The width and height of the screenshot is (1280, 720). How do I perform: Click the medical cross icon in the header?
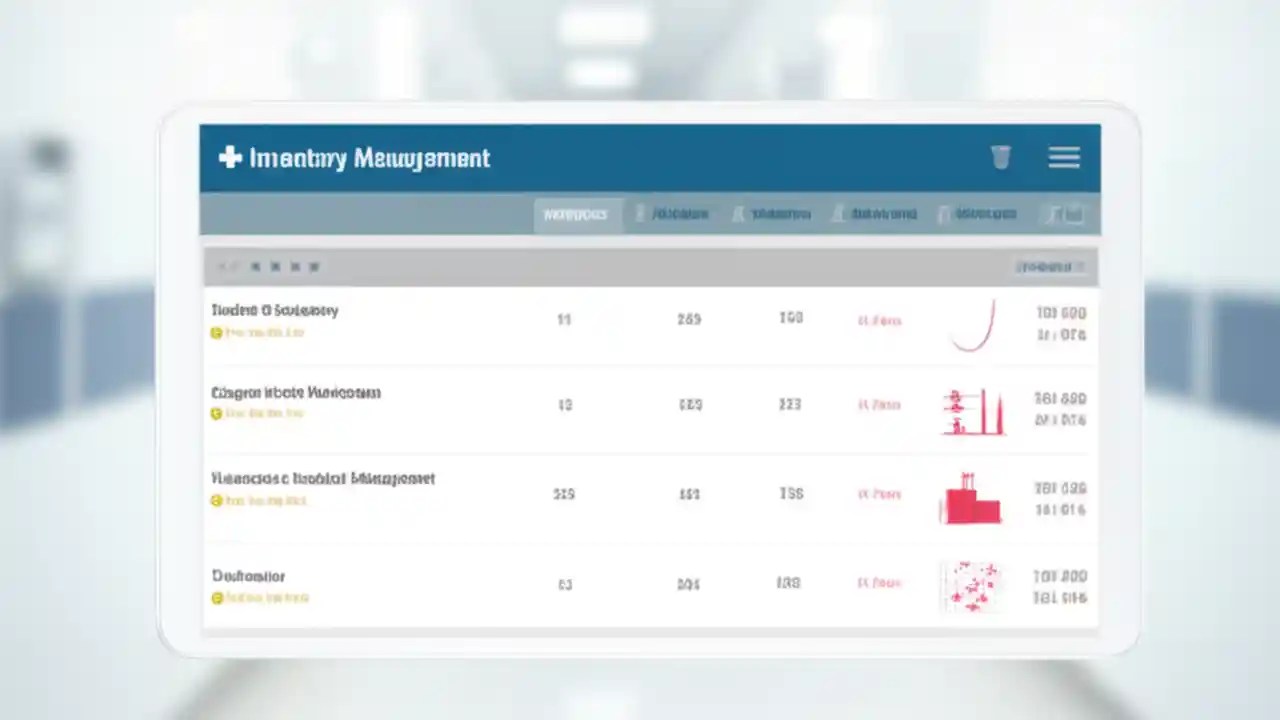227,157
